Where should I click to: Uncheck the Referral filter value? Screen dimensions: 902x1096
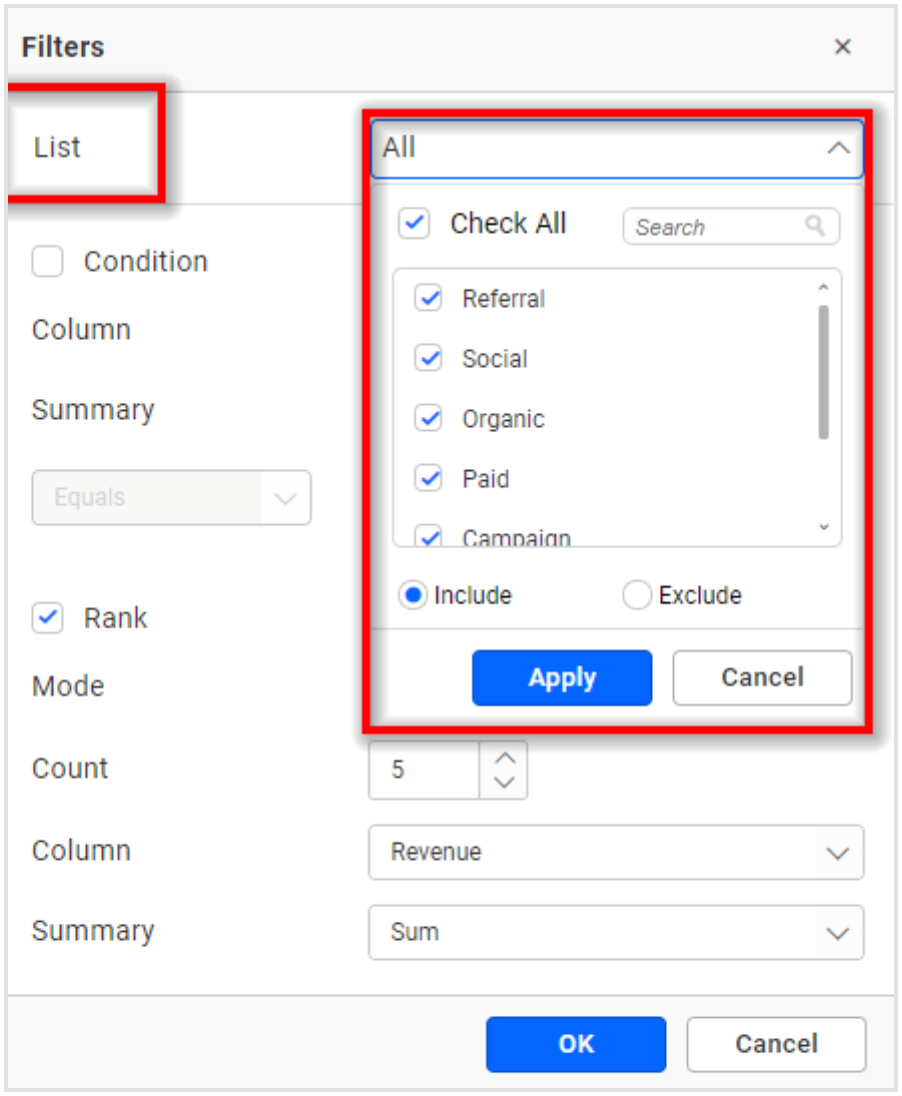click(428, 298)
